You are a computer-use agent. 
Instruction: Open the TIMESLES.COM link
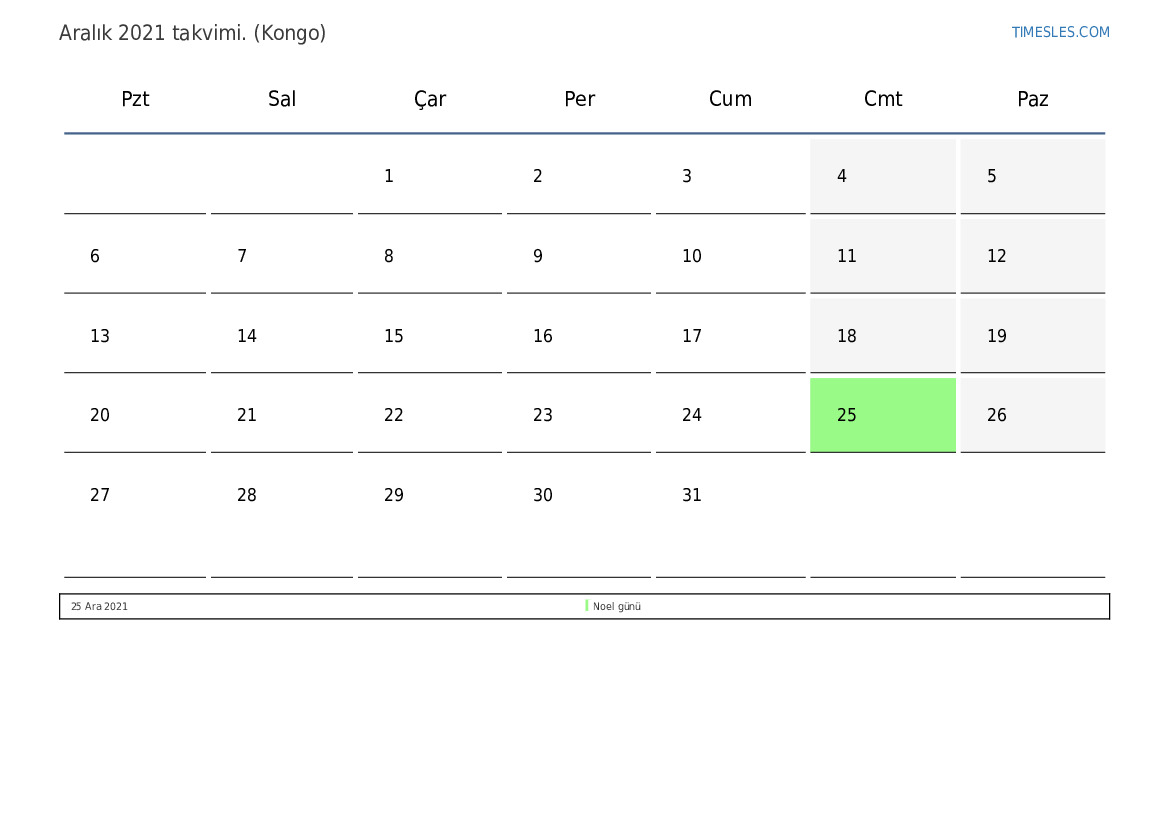pos(1060,32)
